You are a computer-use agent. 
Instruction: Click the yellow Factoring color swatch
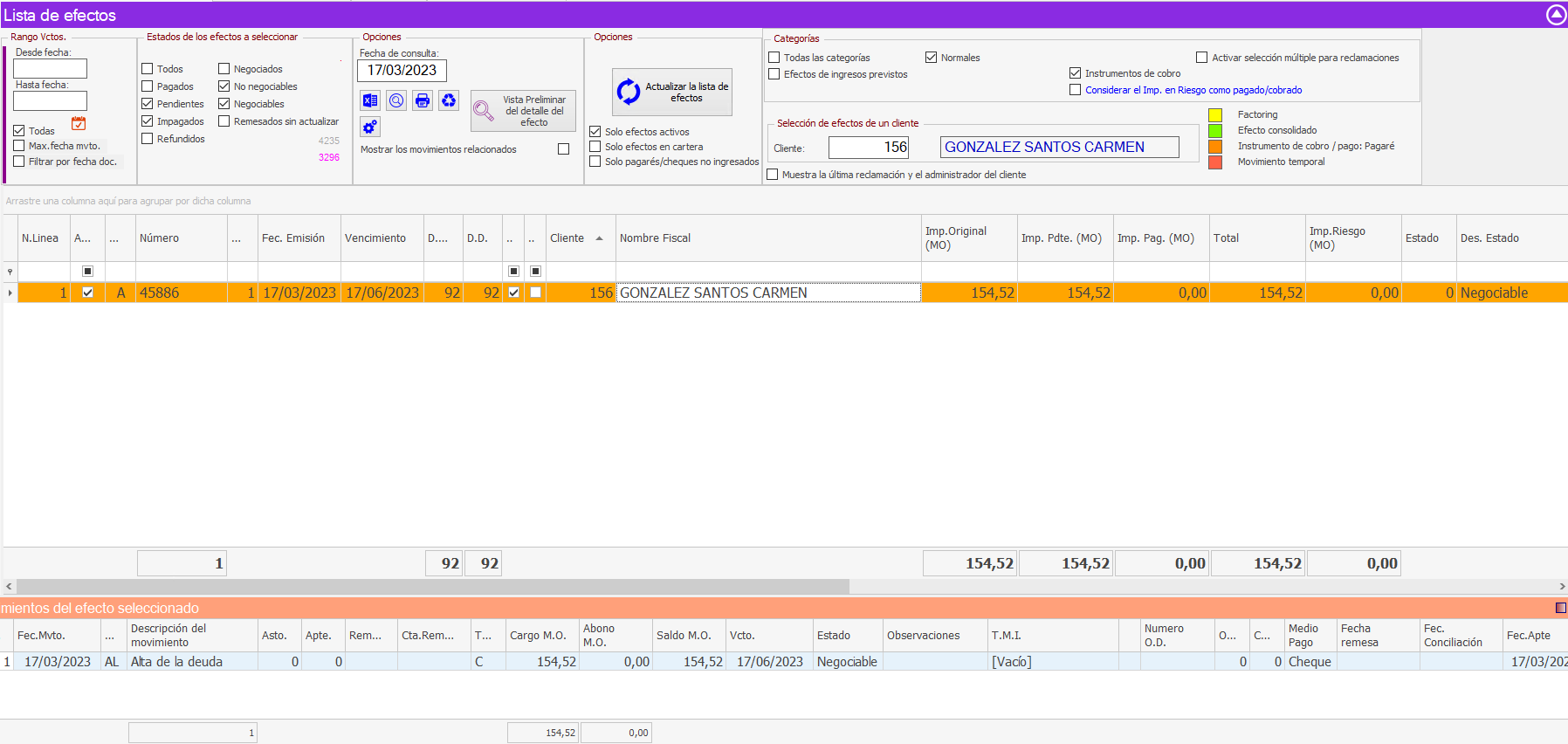(1214, 115)
